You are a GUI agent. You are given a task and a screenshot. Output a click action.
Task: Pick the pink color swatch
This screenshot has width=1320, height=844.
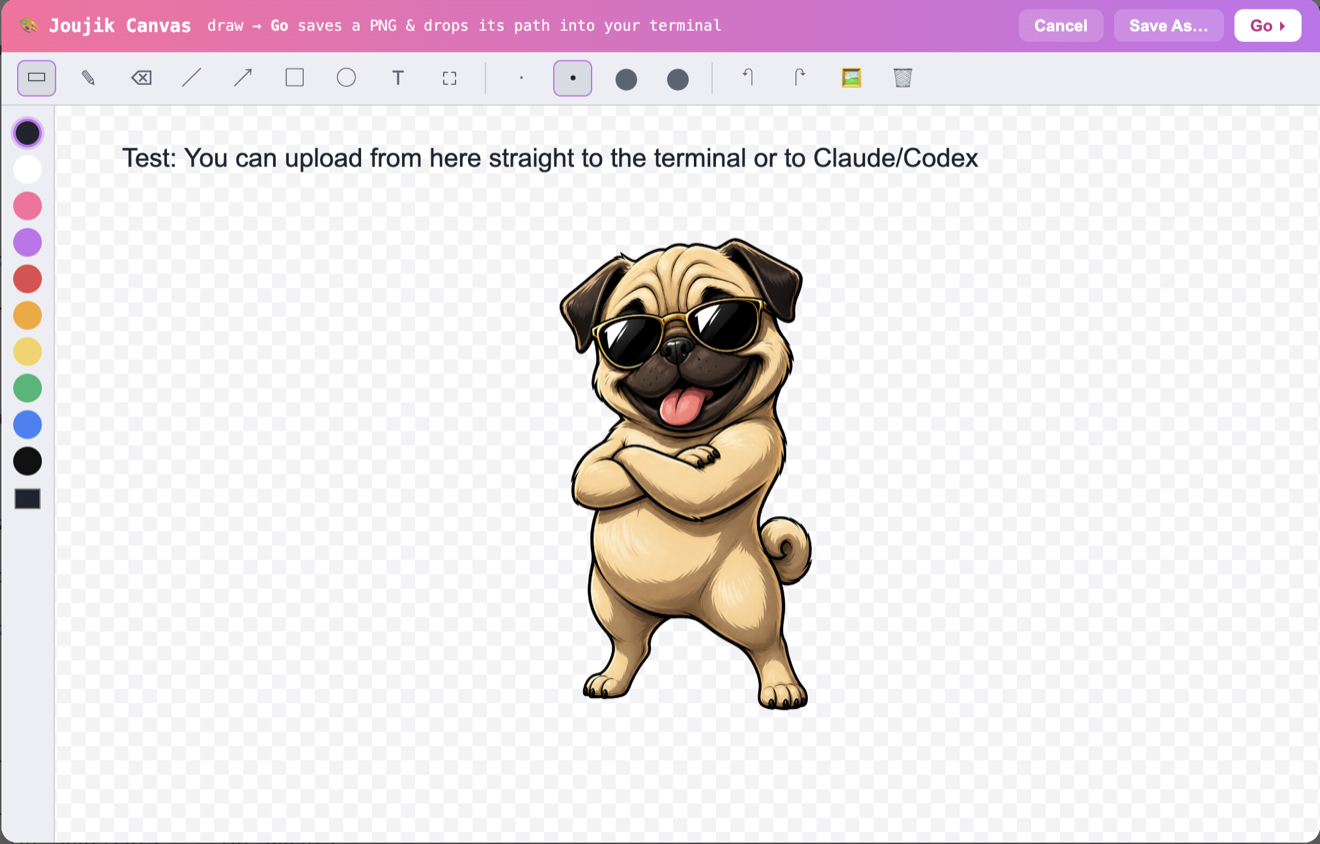[x=28, y=206]
